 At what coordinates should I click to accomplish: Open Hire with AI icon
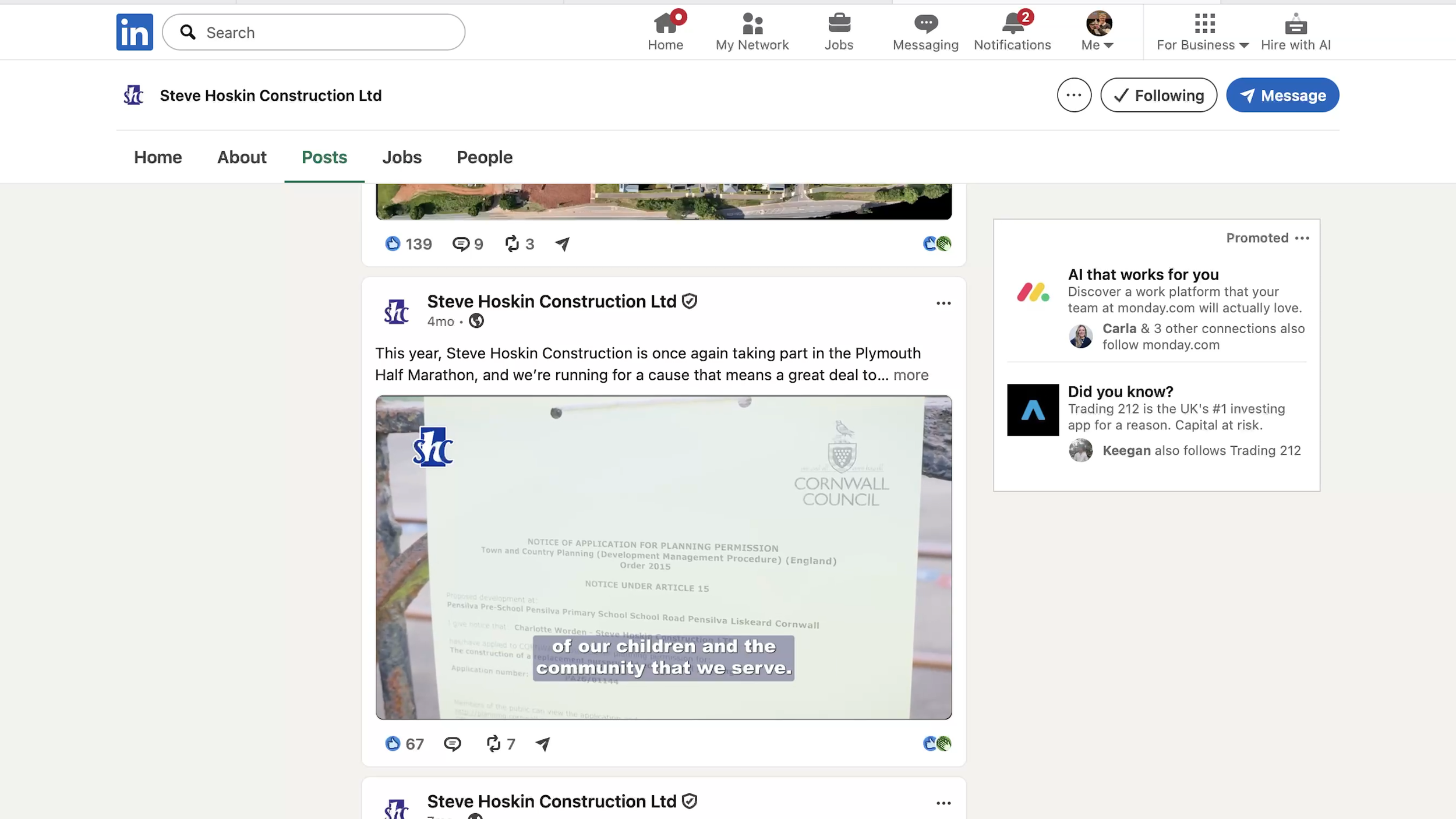pyautogui.click(x=1295, y=31)
